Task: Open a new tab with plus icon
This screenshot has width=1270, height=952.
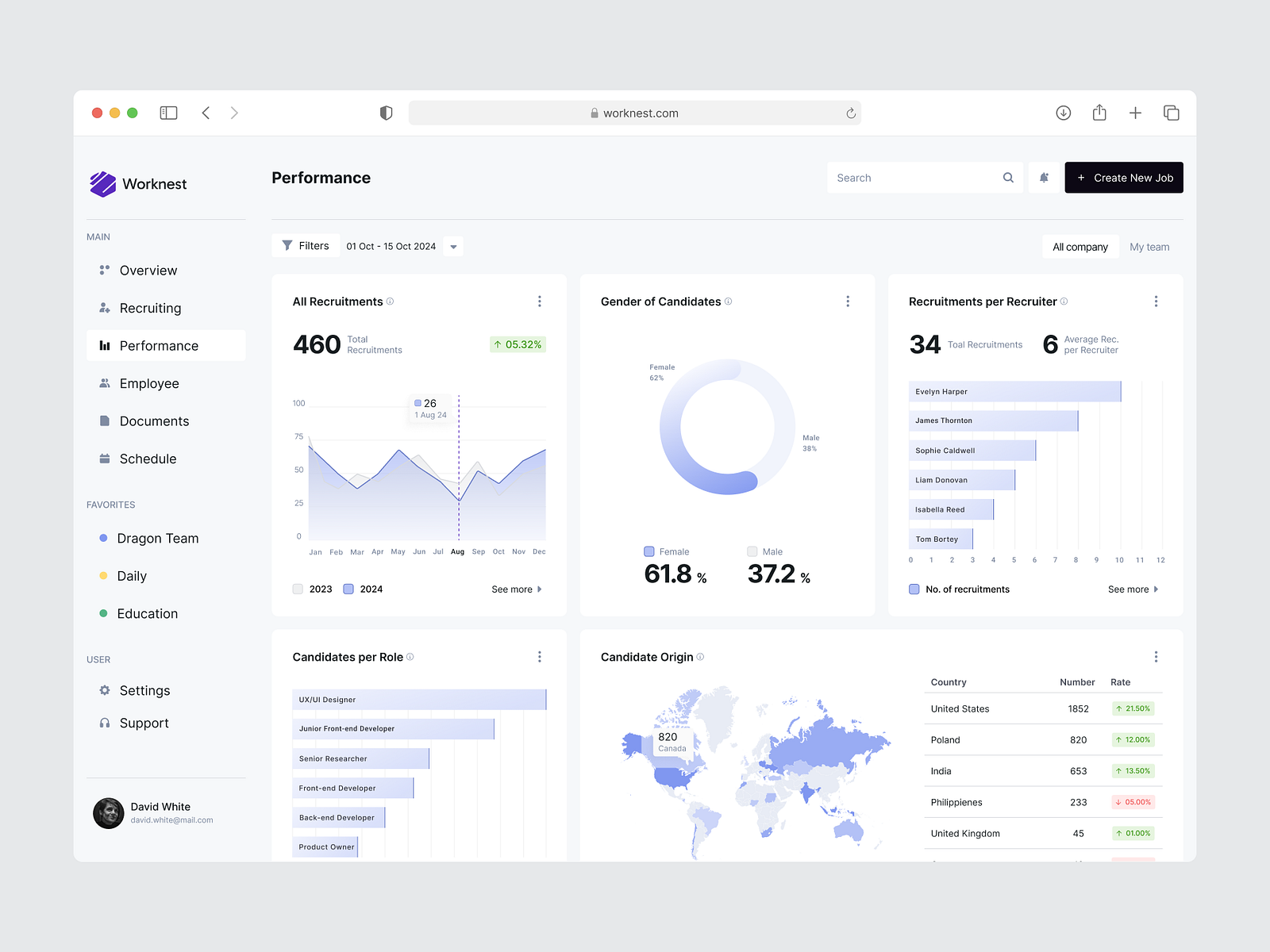Action: (1135, 113)
